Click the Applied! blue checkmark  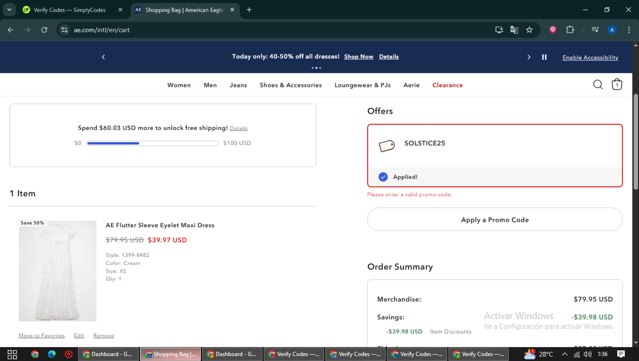[x=383, y=177]
